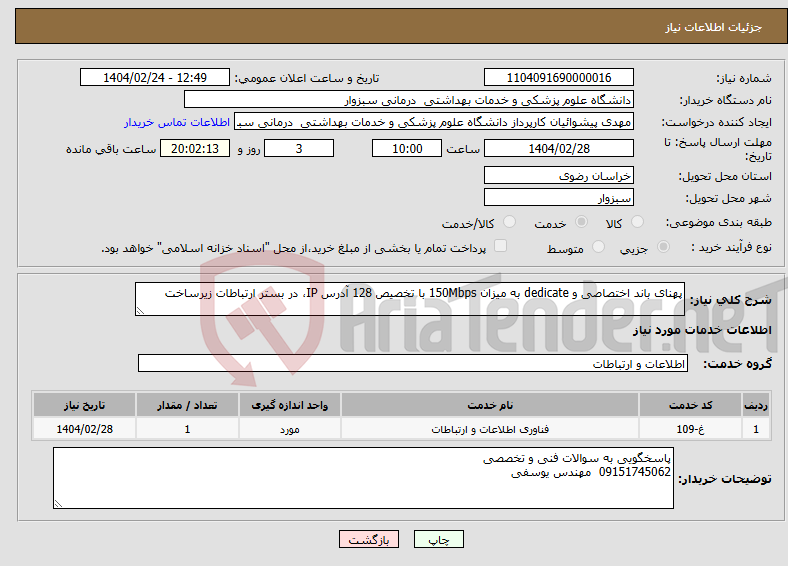Screen dimensions: 788x566
Task: Click the نام خدمت column header
Action: tap(490, 405)
